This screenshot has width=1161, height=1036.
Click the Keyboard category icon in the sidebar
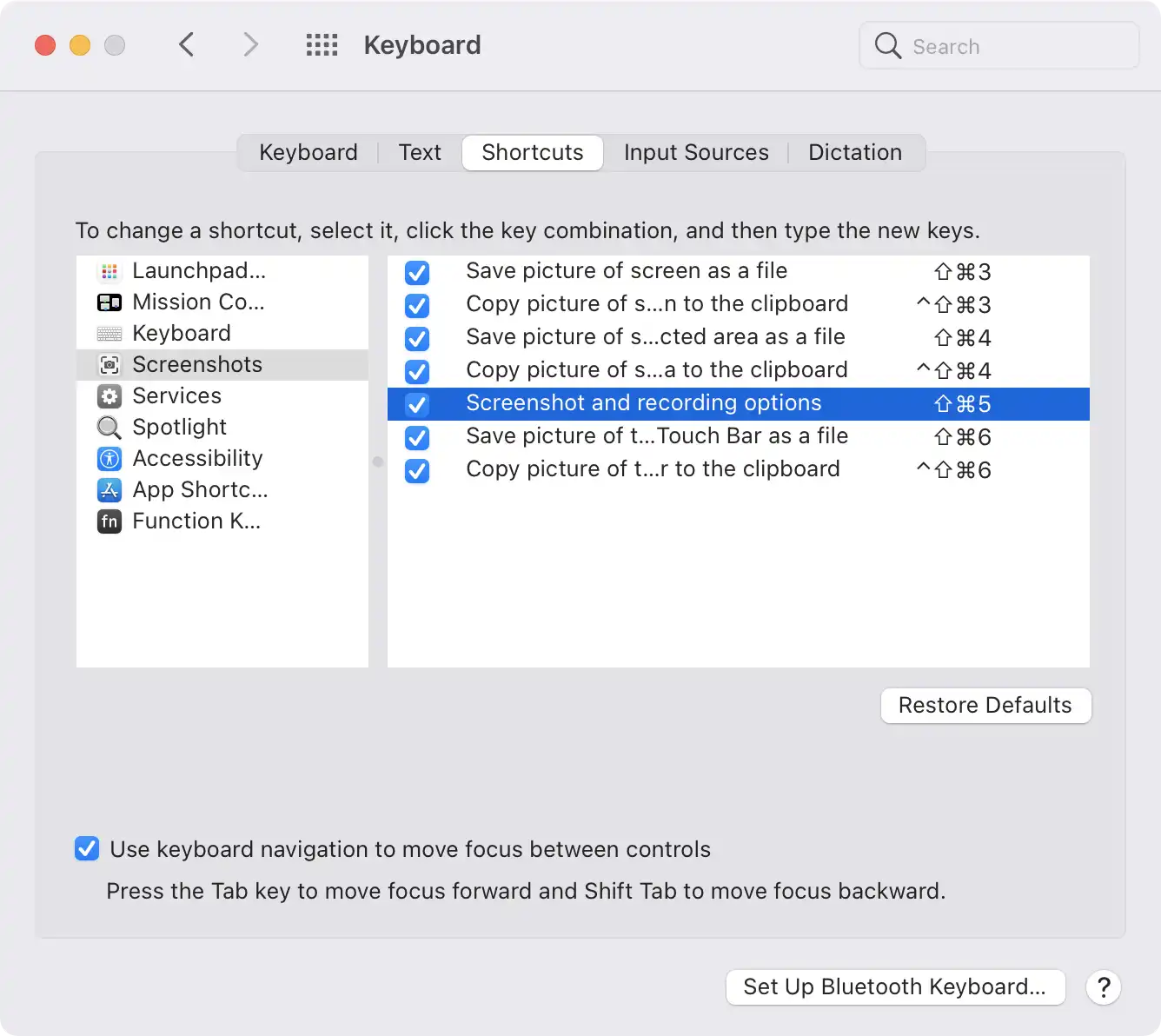109,334
